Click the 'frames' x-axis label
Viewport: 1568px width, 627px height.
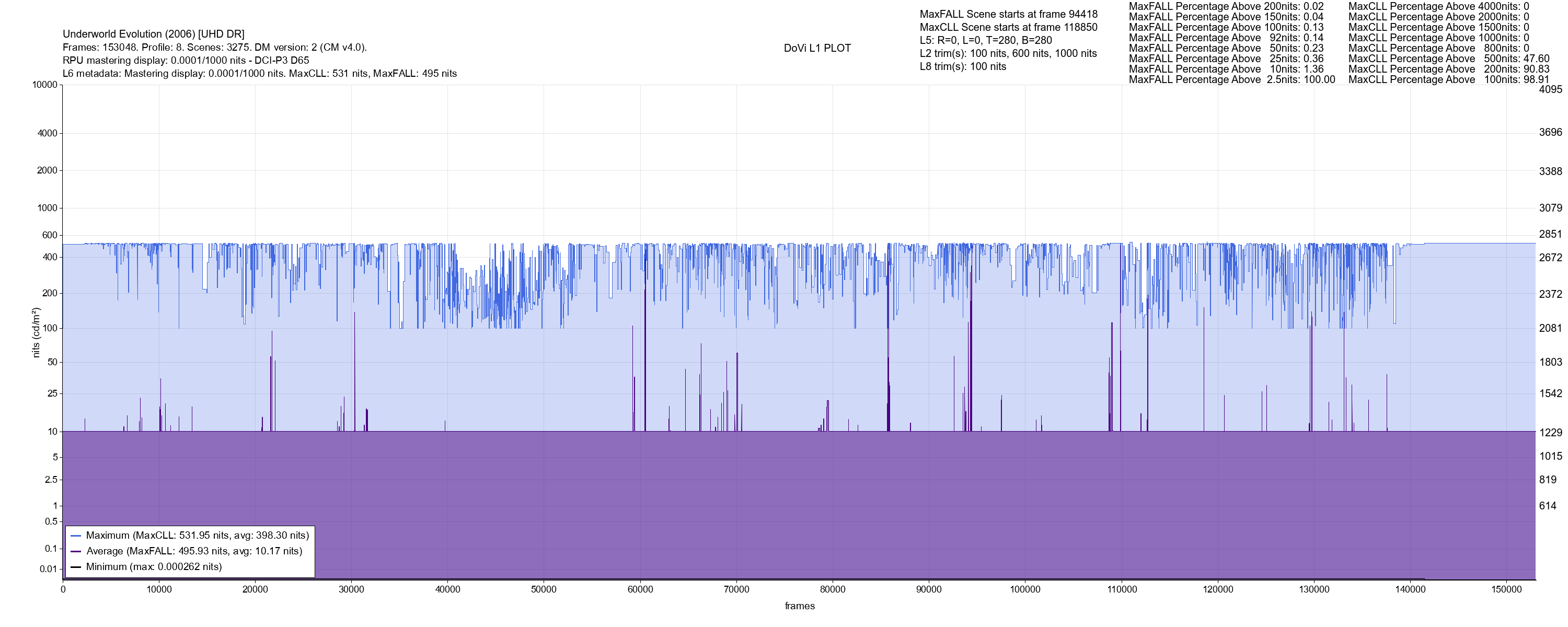coord(799,606)
